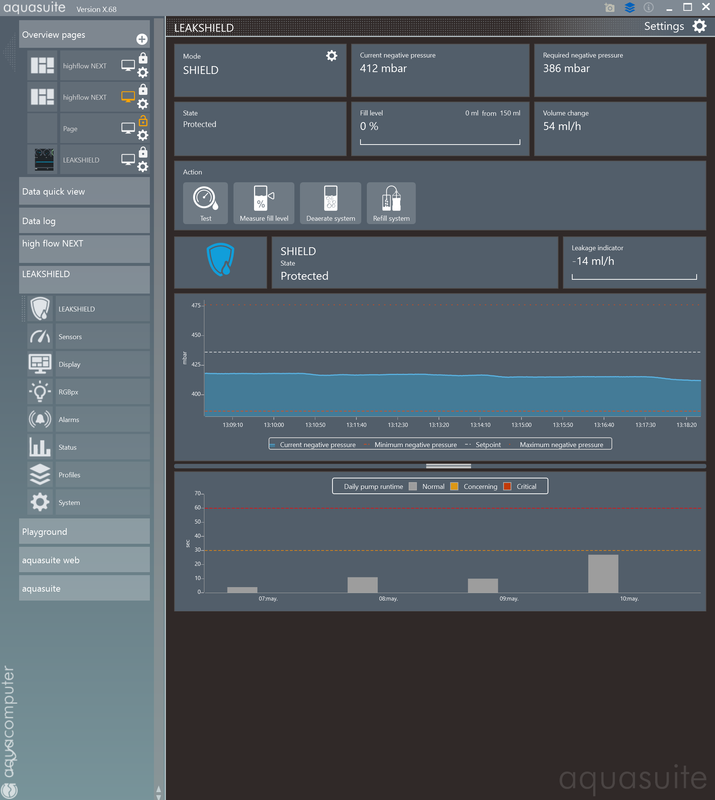Screen dimensions: 715x800
Task: Click the blue shield status icon
Action: [x=220, y=259]
